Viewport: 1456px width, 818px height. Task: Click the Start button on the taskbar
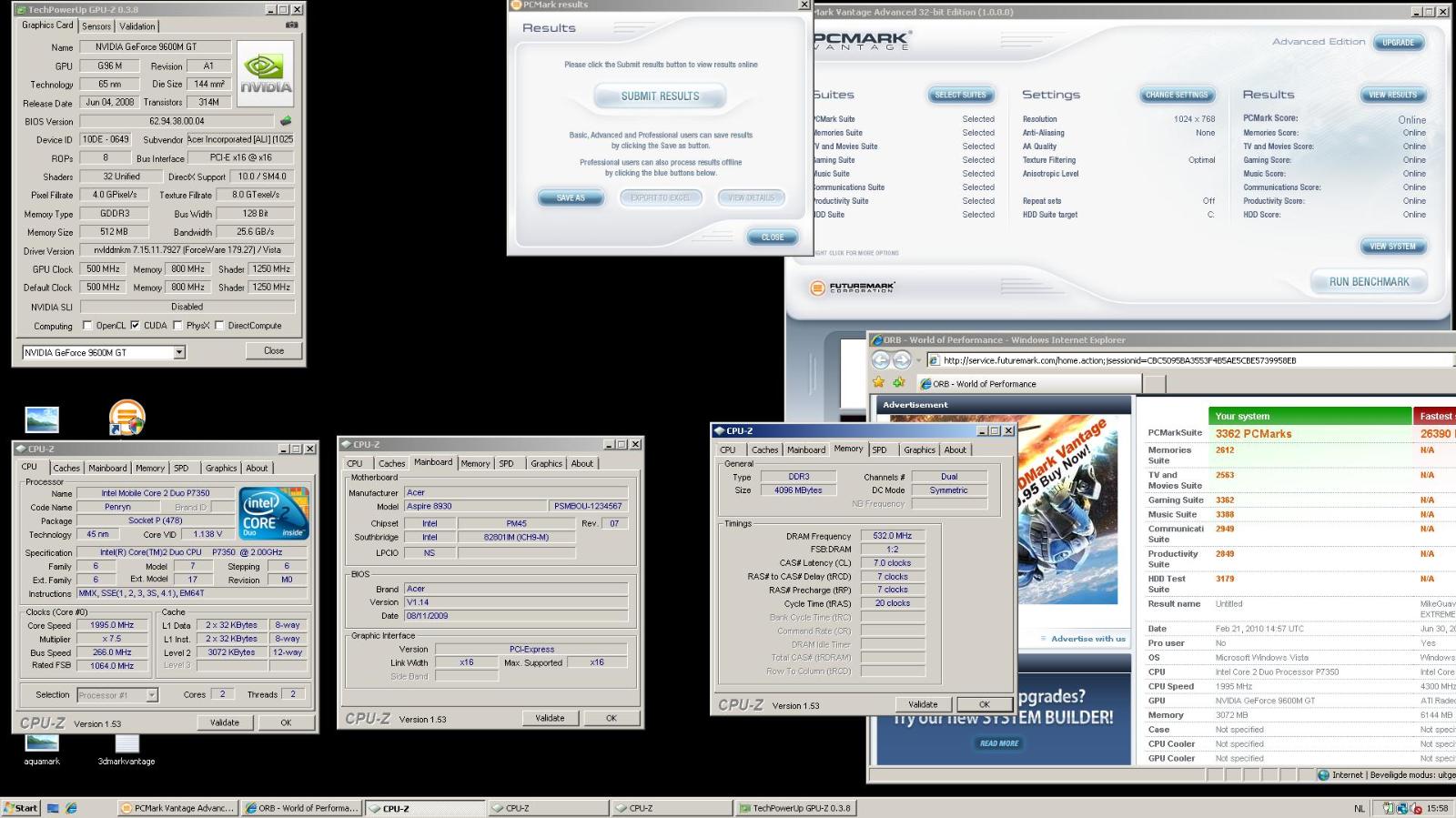21,808
